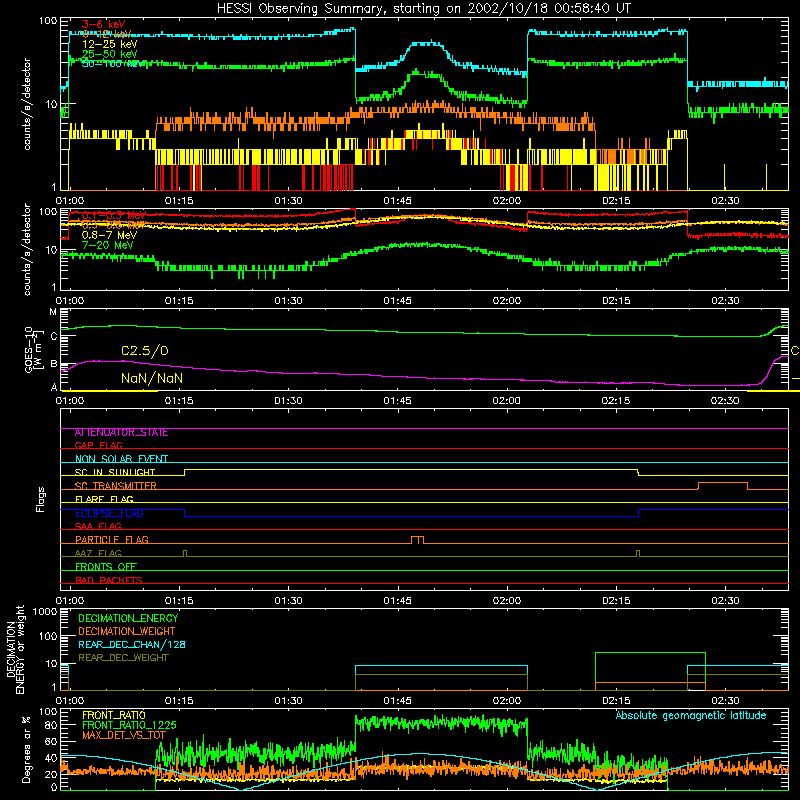Click the FLARE_FLAG label
The image size is (800, 800).
tap(104, 499)
